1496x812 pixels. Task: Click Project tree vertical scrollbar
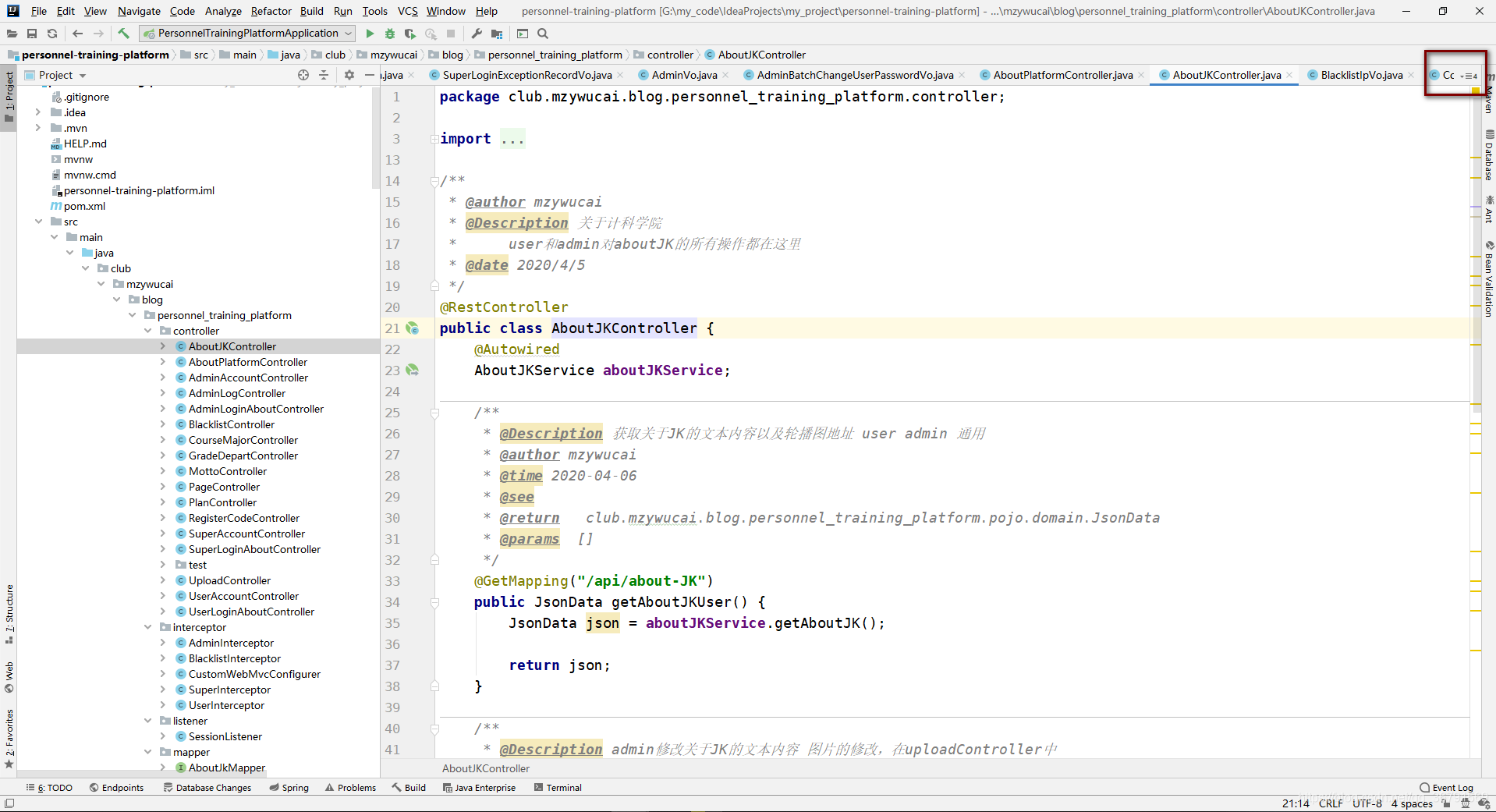point(375,137)
